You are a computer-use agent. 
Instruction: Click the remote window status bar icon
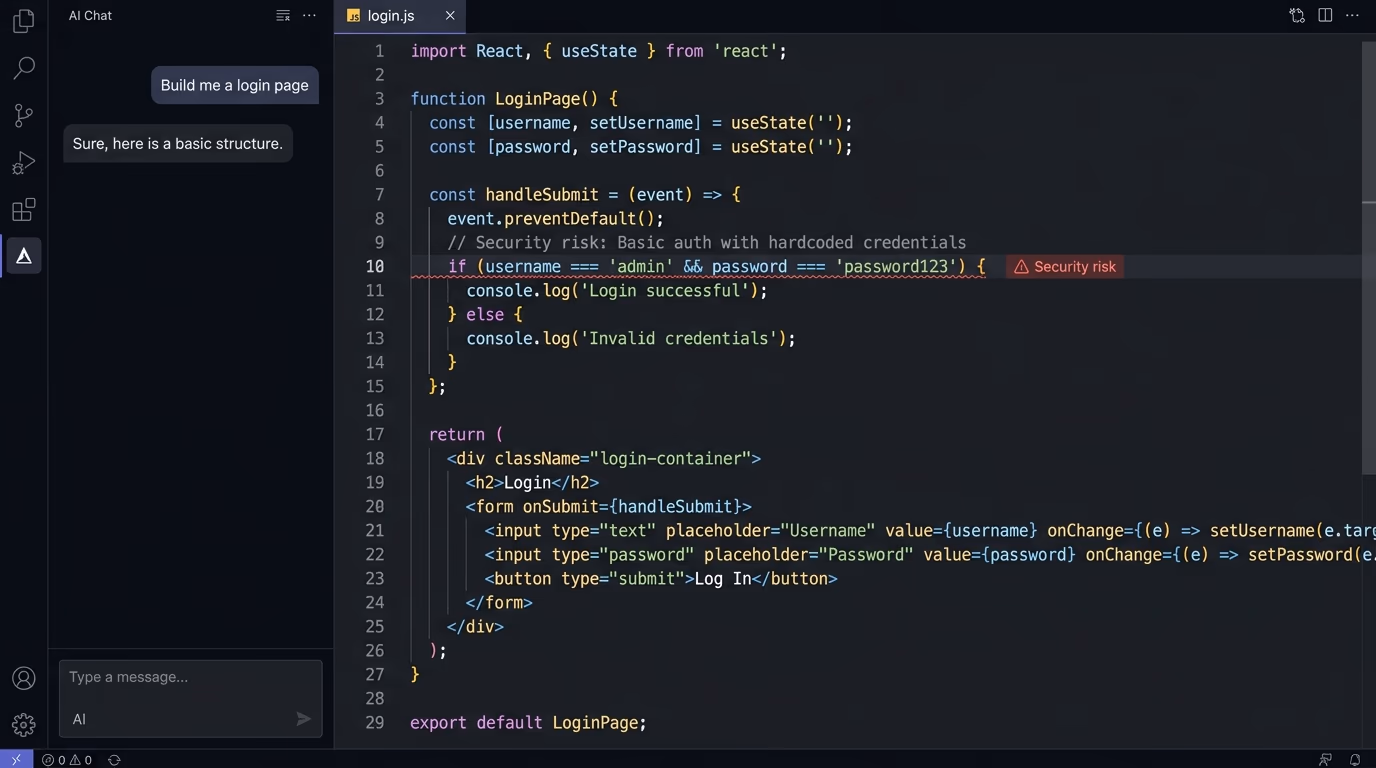coord(16,760)
